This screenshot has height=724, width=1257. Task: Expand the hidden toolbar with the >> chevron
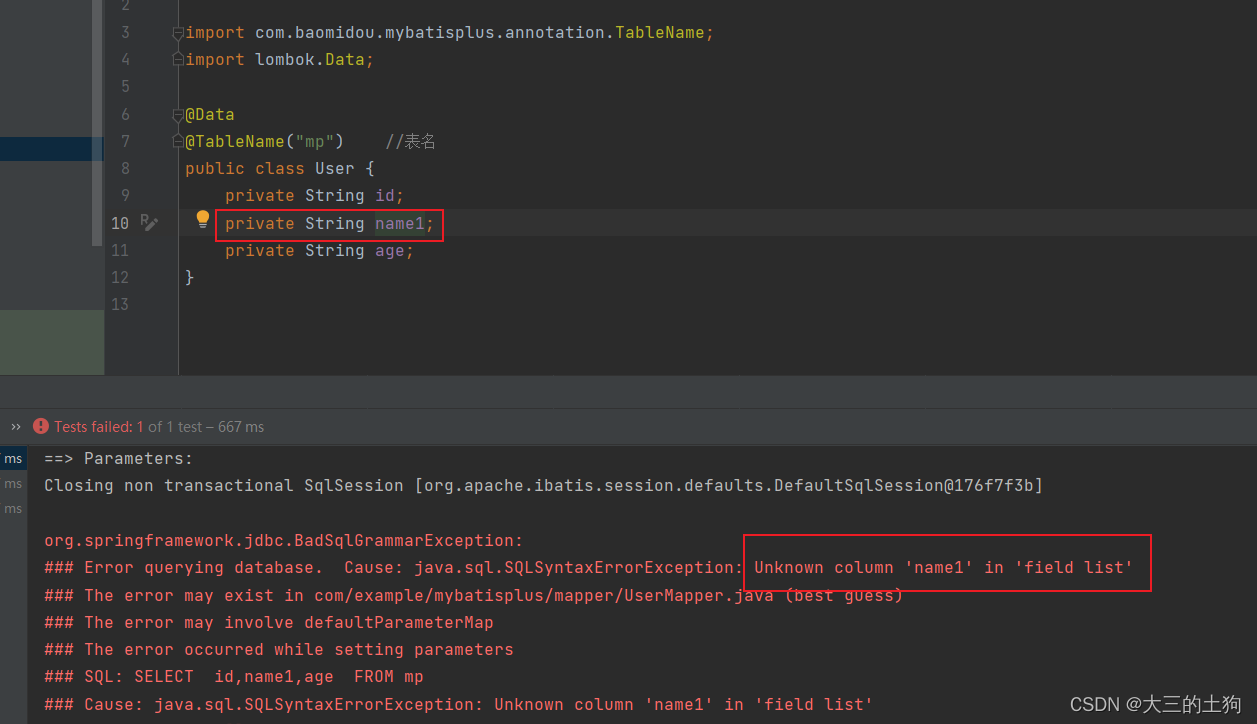[16, 426]
